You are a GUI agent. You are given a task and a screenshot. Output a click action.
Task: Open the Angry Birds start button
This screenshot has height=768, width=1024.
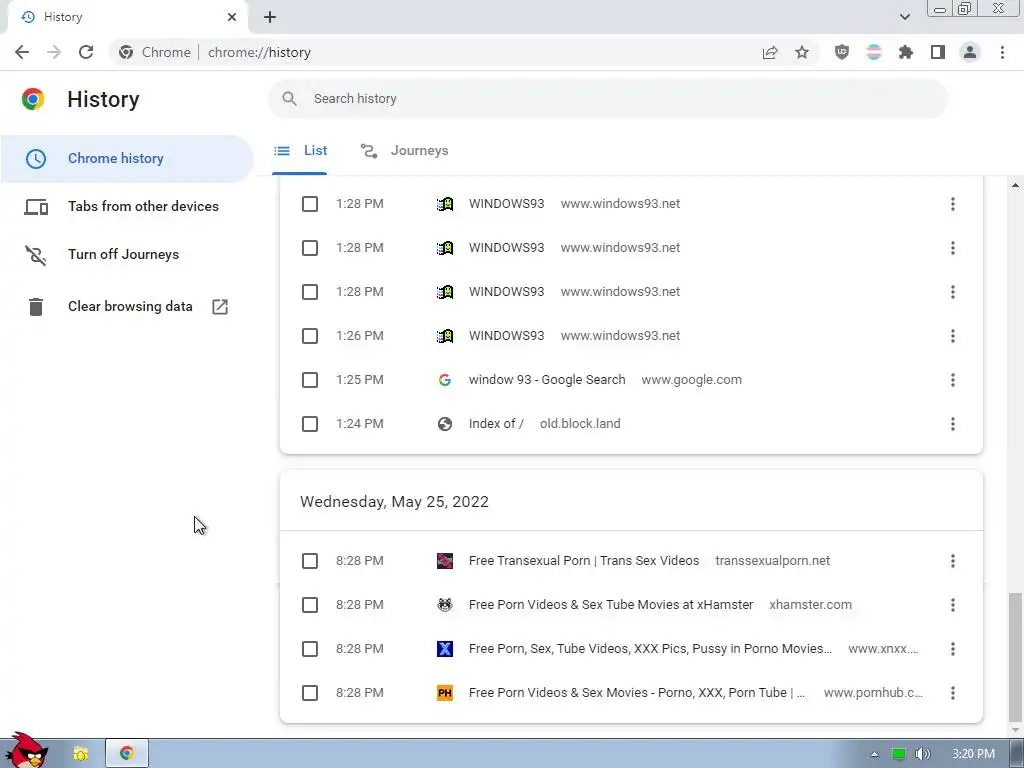26,751
